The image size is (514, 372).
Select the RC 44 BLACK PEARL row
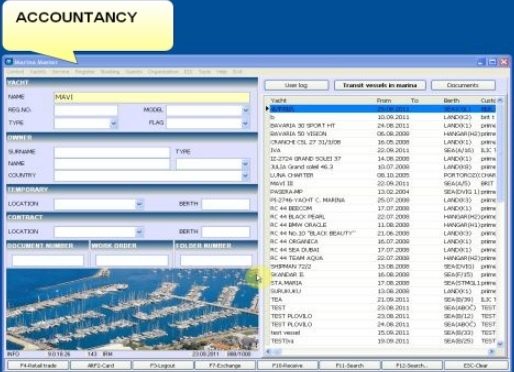(382, 217)
